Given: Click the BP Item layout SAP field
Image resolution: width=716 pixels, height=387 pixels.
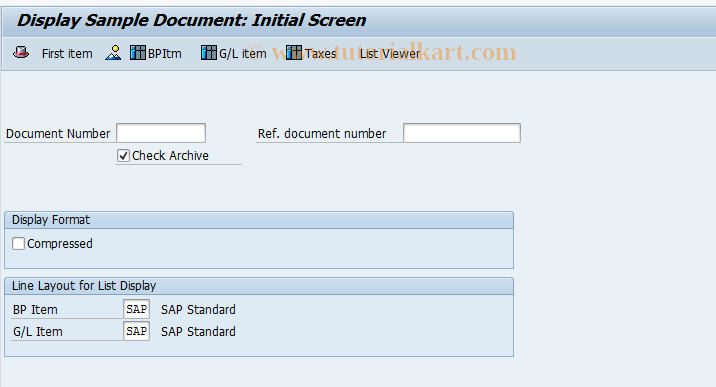Looking at the screenshot, I should point(137,309).
